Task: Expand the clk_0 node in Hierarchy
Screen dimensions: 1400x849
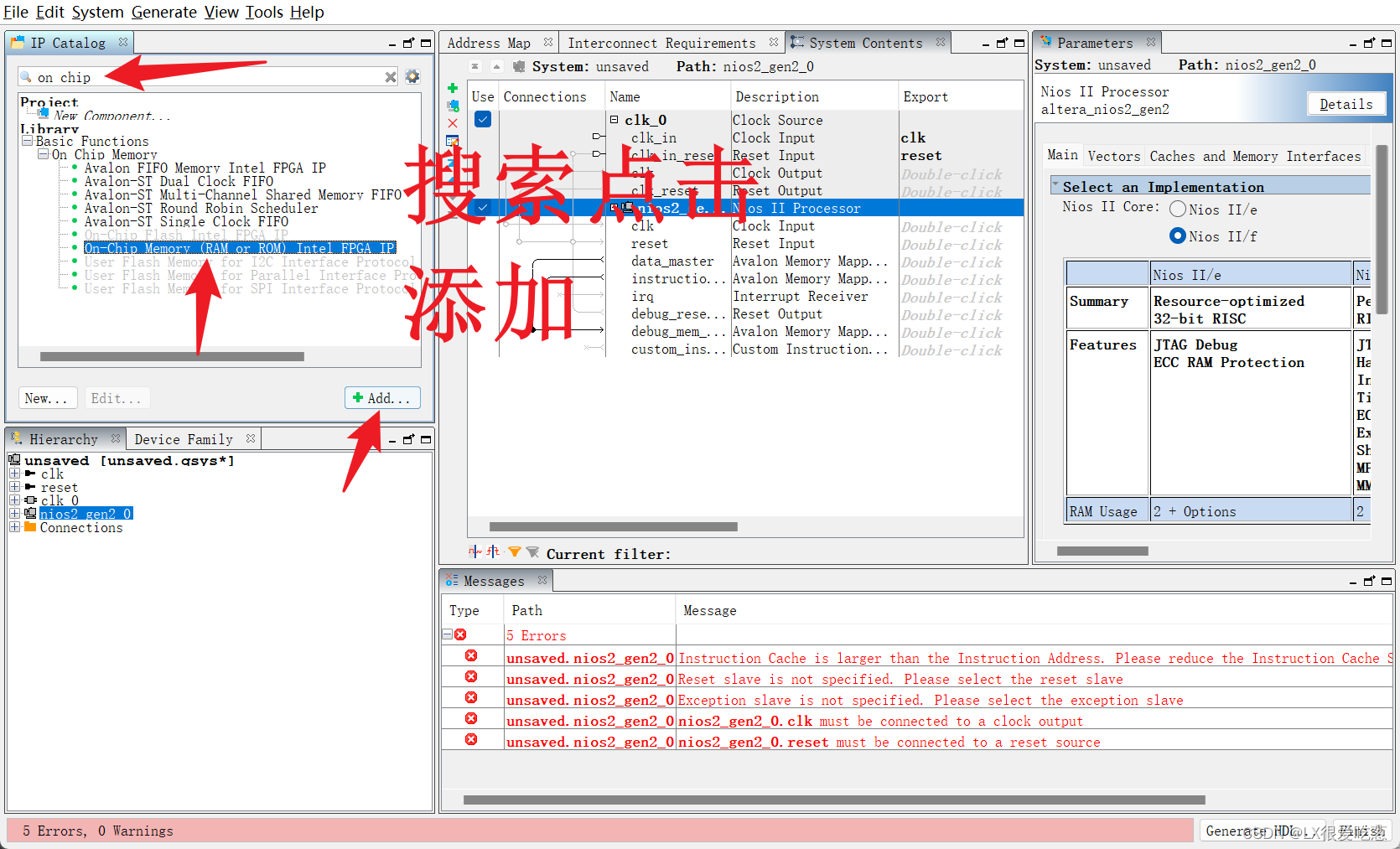Action: click(x=14, y=500)
